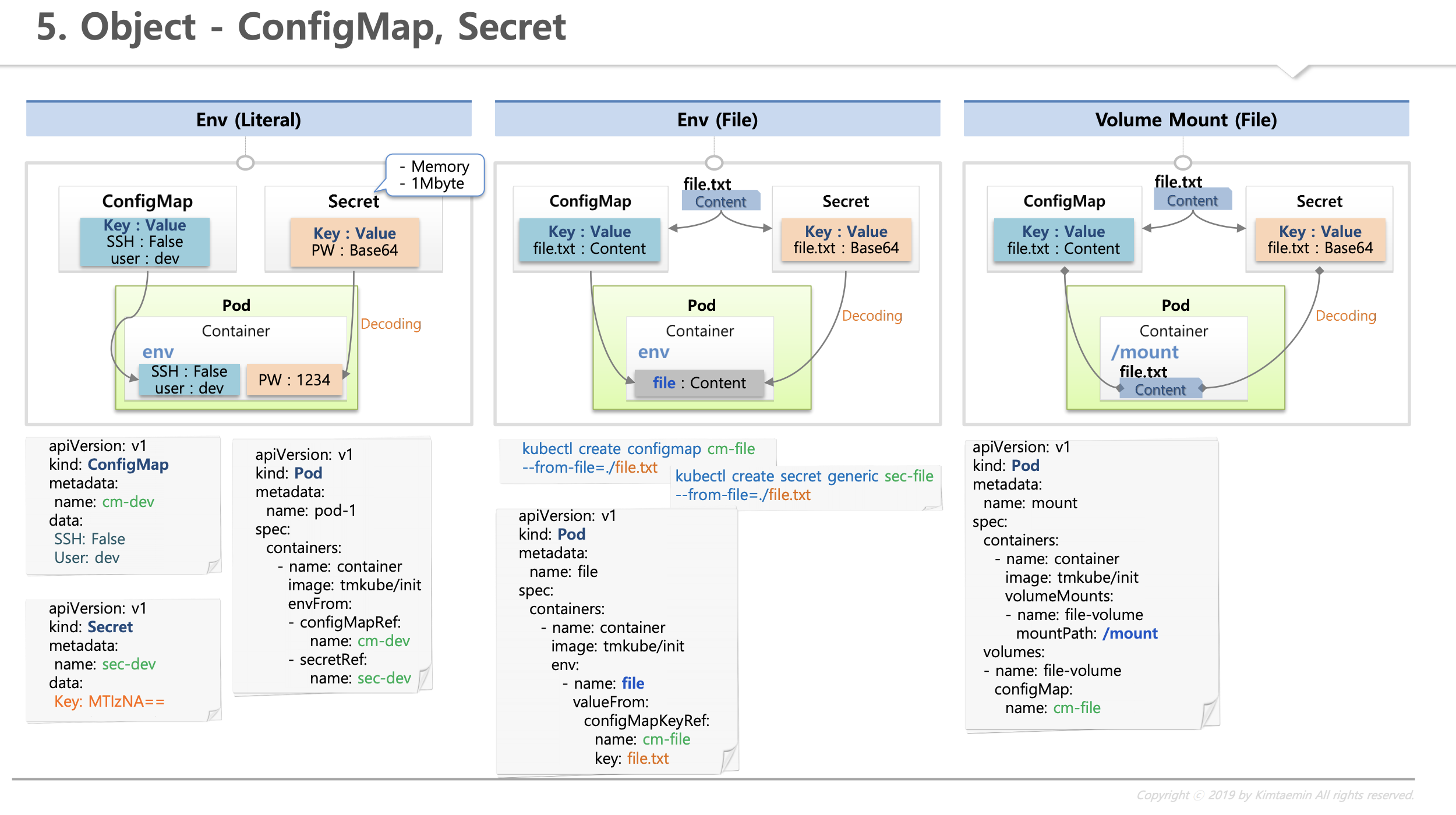Image resolution: width=1456 pixels, height=815 pixels.
Task: Click the '/mount' label in the Volume Mount container
Action: pyautogui.click(x=1145, y=352)
